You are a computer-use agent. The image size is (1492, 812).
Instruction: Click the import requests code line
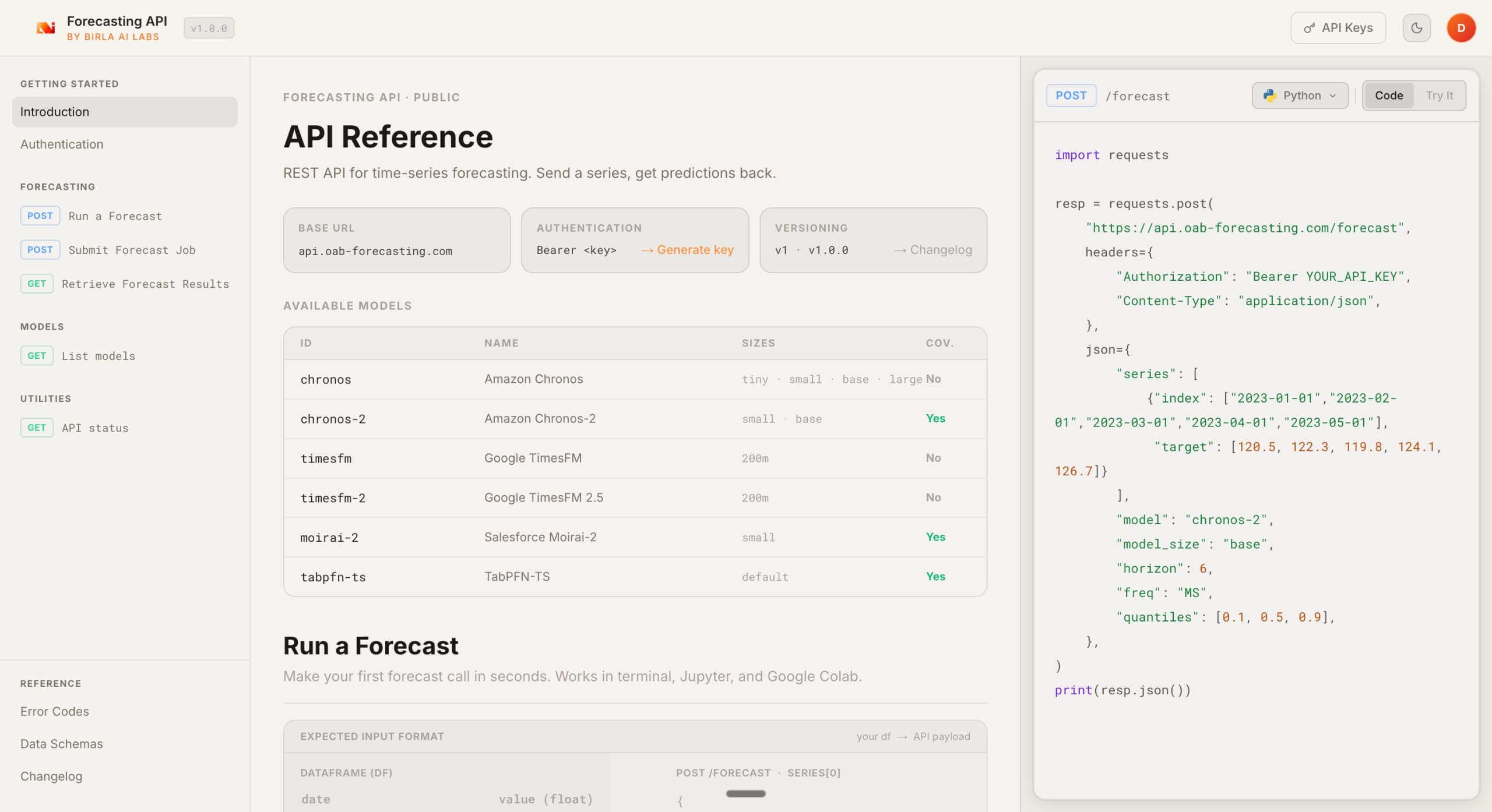[x=1111, y=155]
